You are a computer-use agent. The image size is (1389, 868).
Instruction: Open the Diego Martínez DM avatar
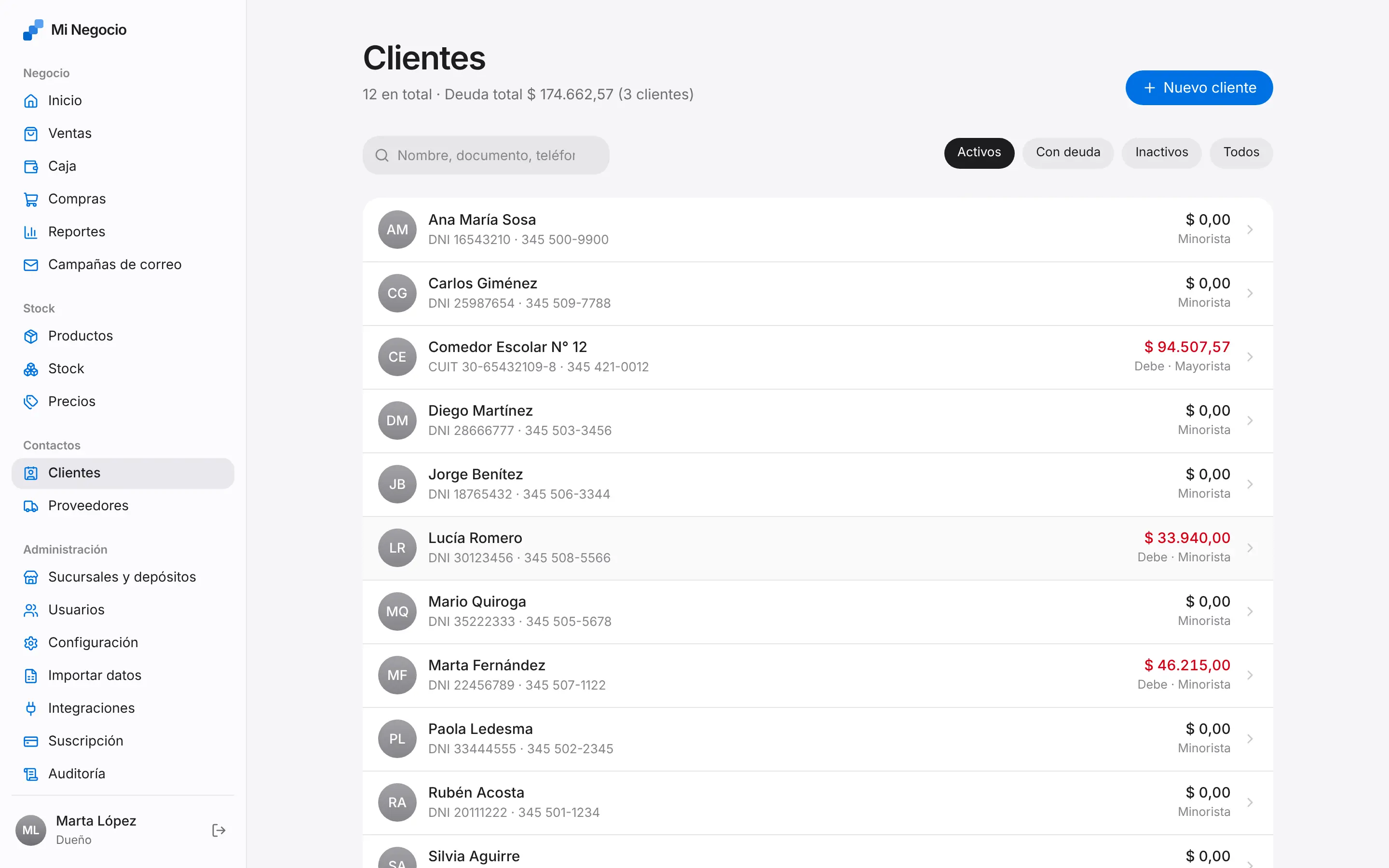point(397,421)
